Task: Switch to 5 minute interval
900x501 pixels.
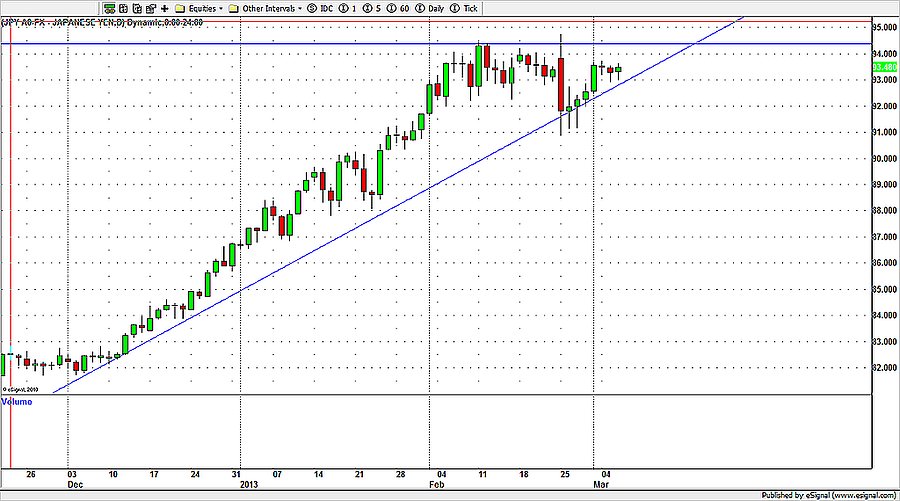Action: (x=370, y=8)
